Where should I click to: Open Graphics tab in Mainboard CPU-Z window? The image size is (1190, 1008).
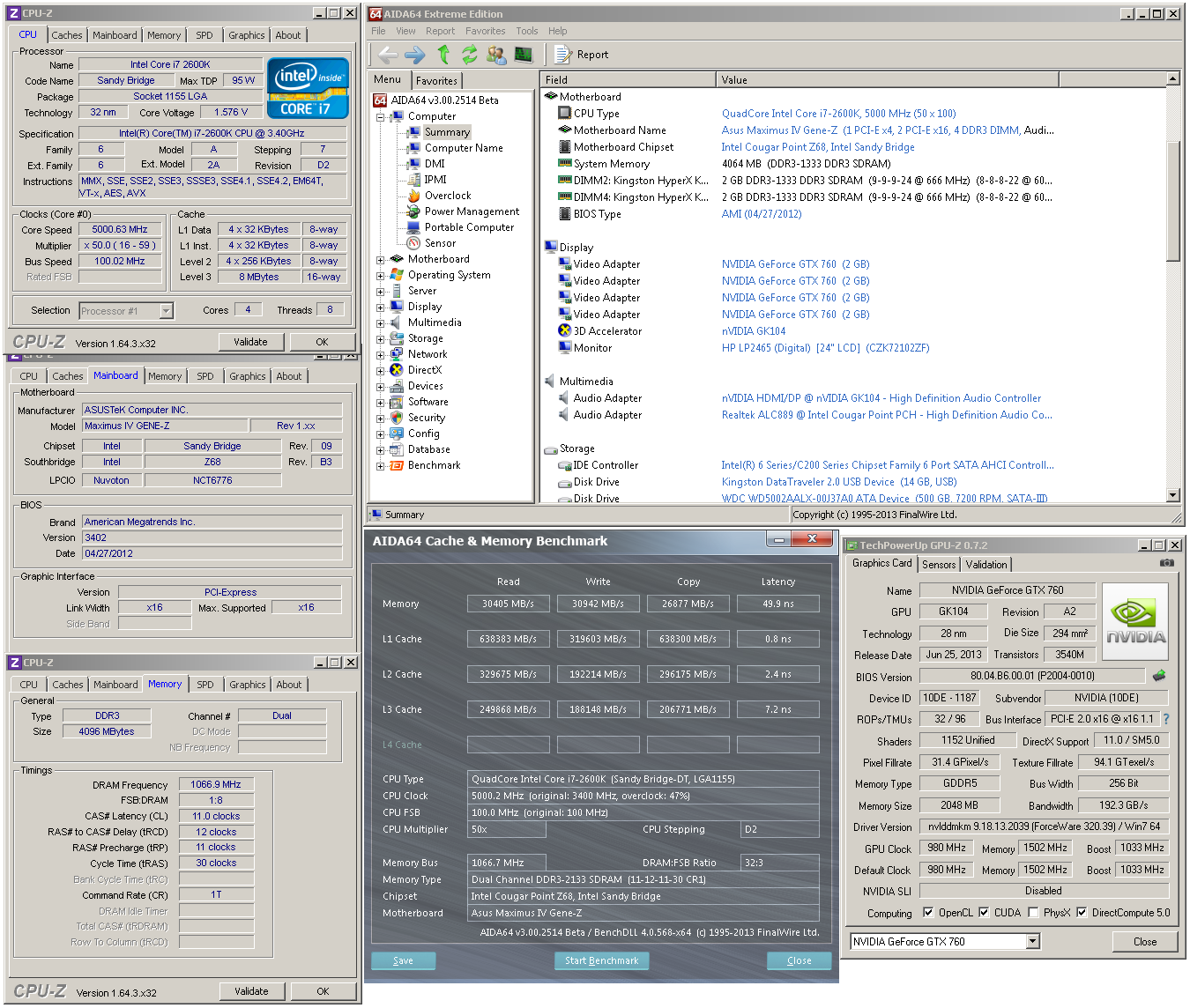coord(247,376)
